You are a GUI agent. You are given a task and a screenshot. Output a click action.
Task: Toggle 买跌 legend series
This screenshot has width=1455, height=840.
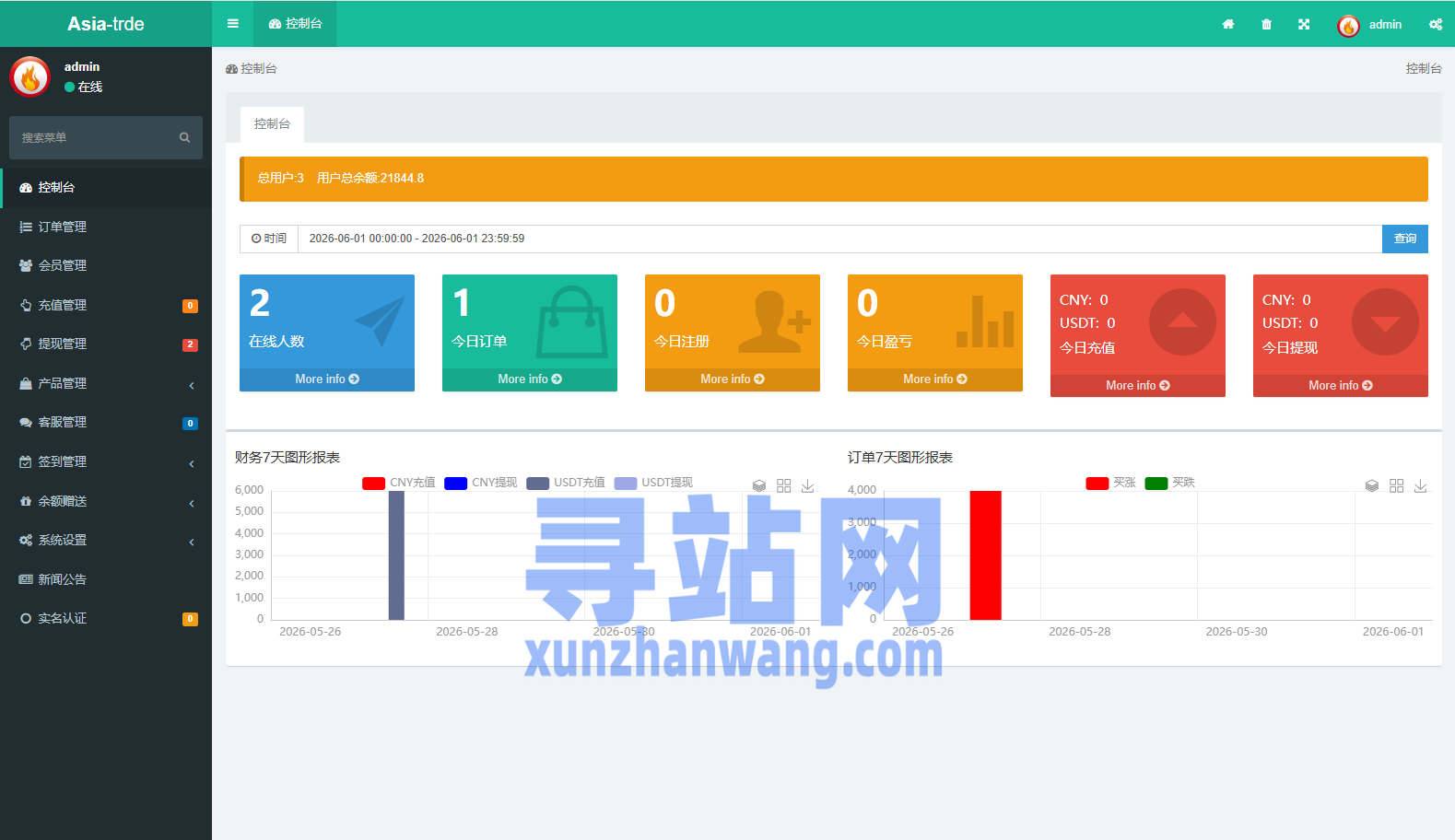[x=1170, y=483]
